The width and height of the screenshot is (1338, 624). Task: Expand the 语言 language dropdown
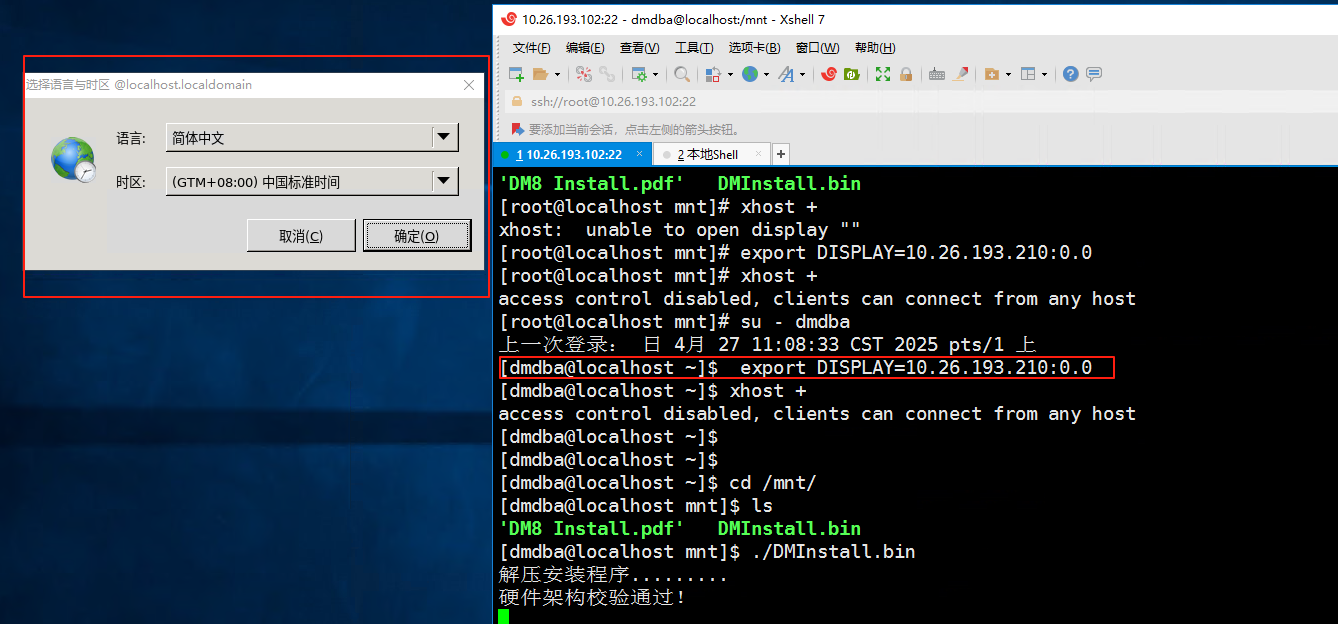click(444, 138)
